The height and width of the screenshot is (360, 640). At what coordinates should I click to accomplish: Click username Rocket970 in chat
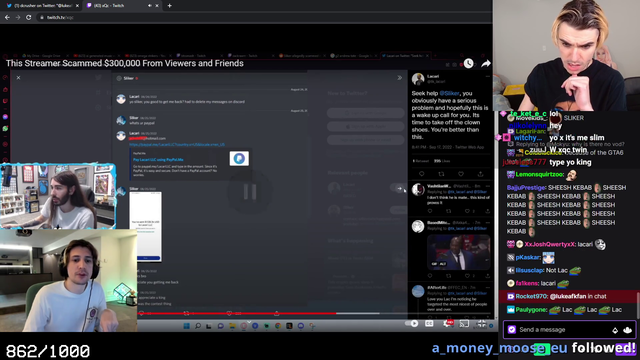tap(531, 296)
